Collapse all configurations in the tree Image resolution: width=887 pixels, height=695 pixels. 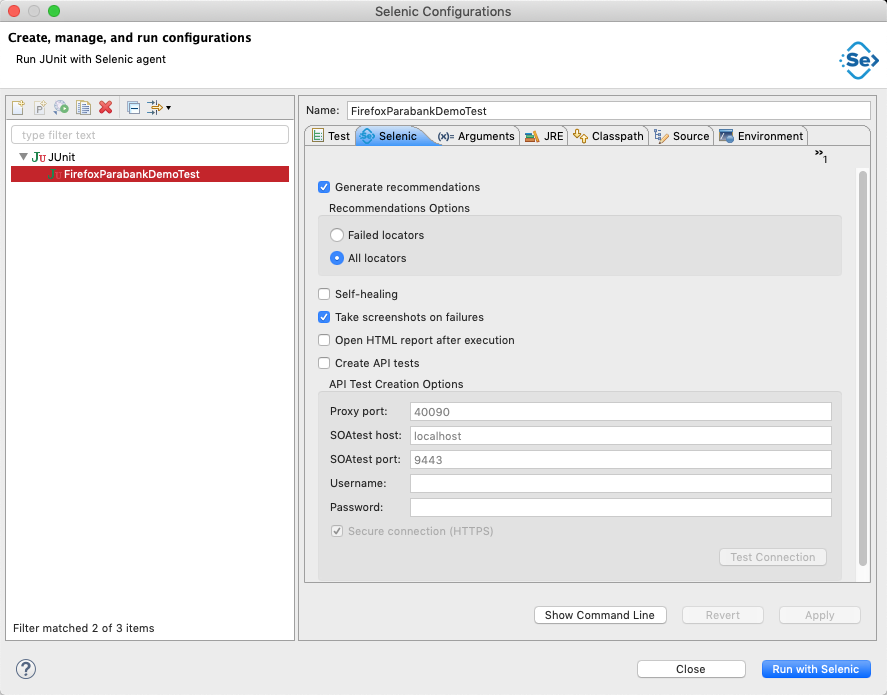(x=134, y=107)
